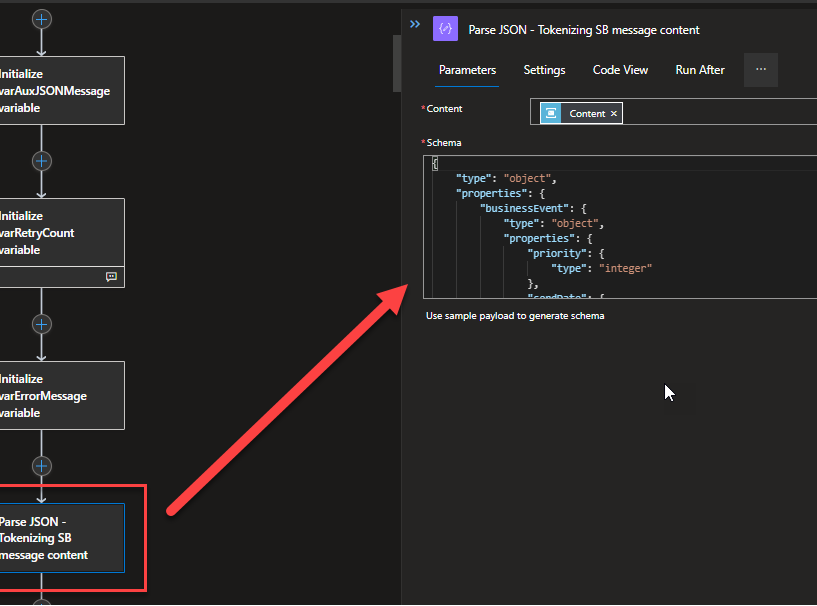817x606 pixels.
Task: Click the "priority" property in schema
Action: point(566,253)
